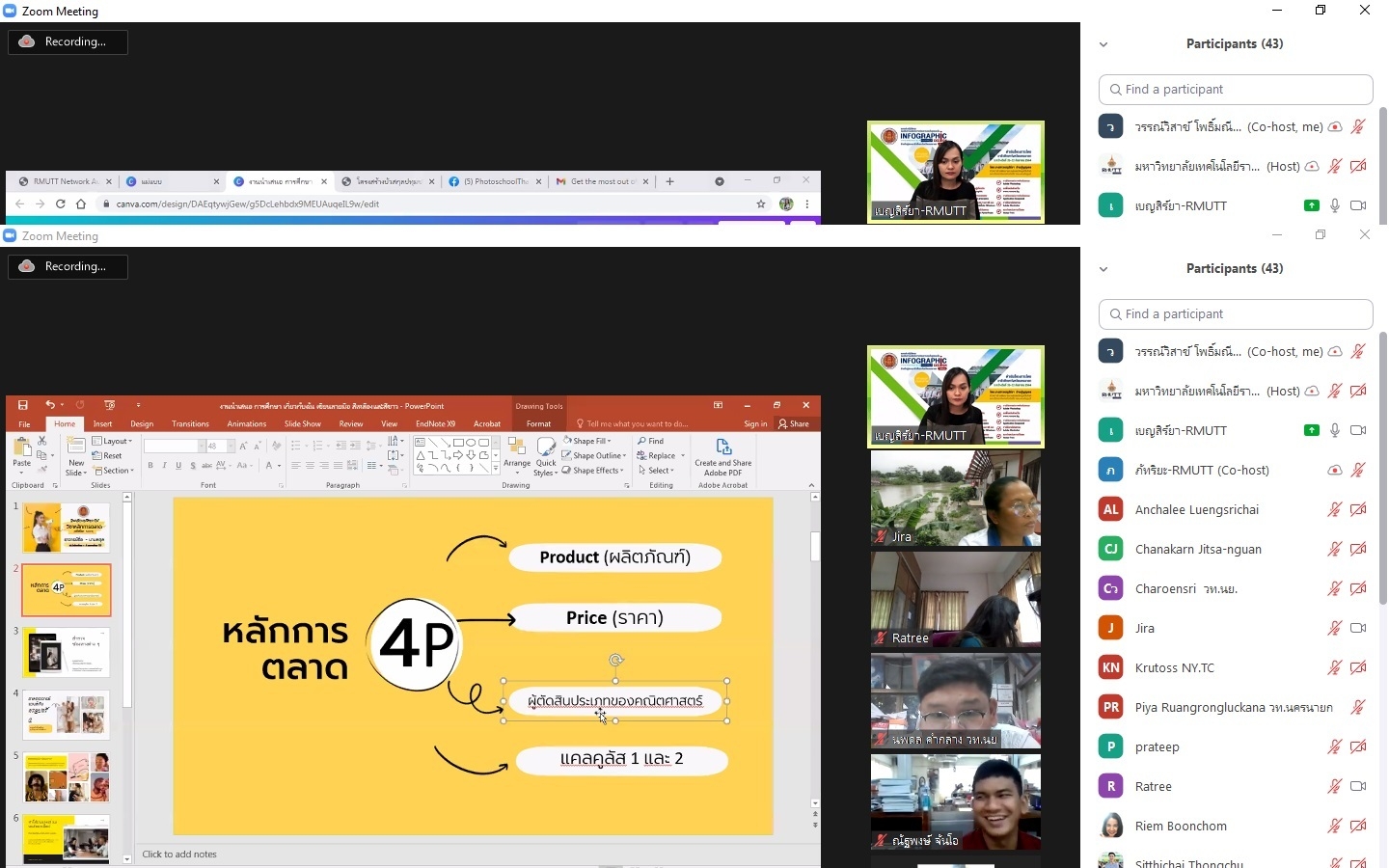Viewport: 1389px width, 868px height.
Task: Toggle Jira's video camera icon in the participant list
Action: pos(1358,628)
